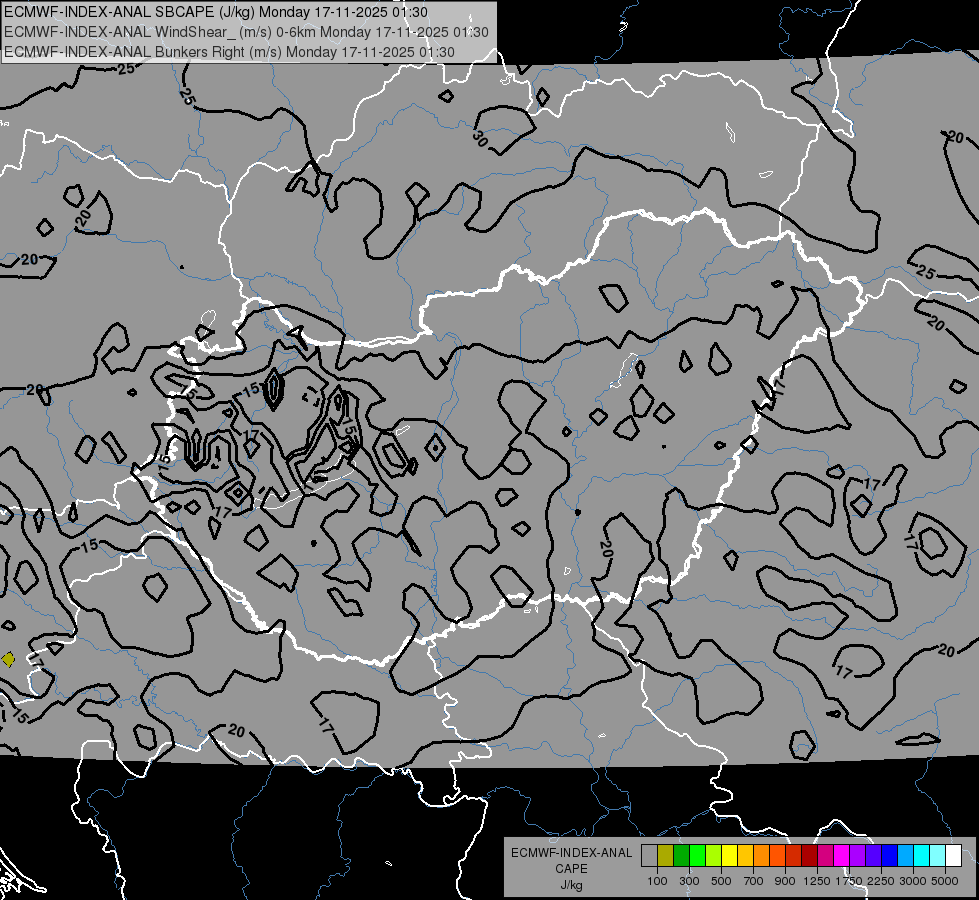Click the purple legend swatch
The image size is (979, 900).
(x=858, y=856)
